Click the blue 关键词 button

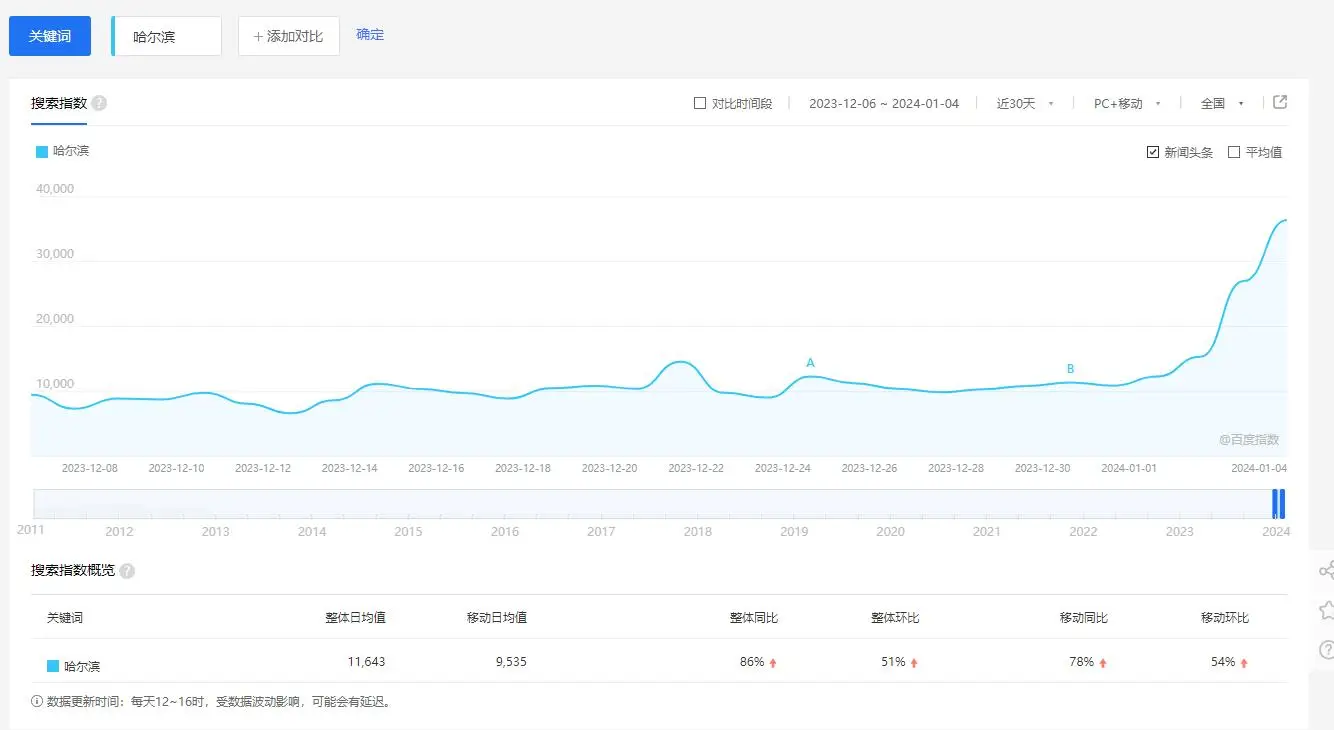pyautogui.click(x=50, y=36)
